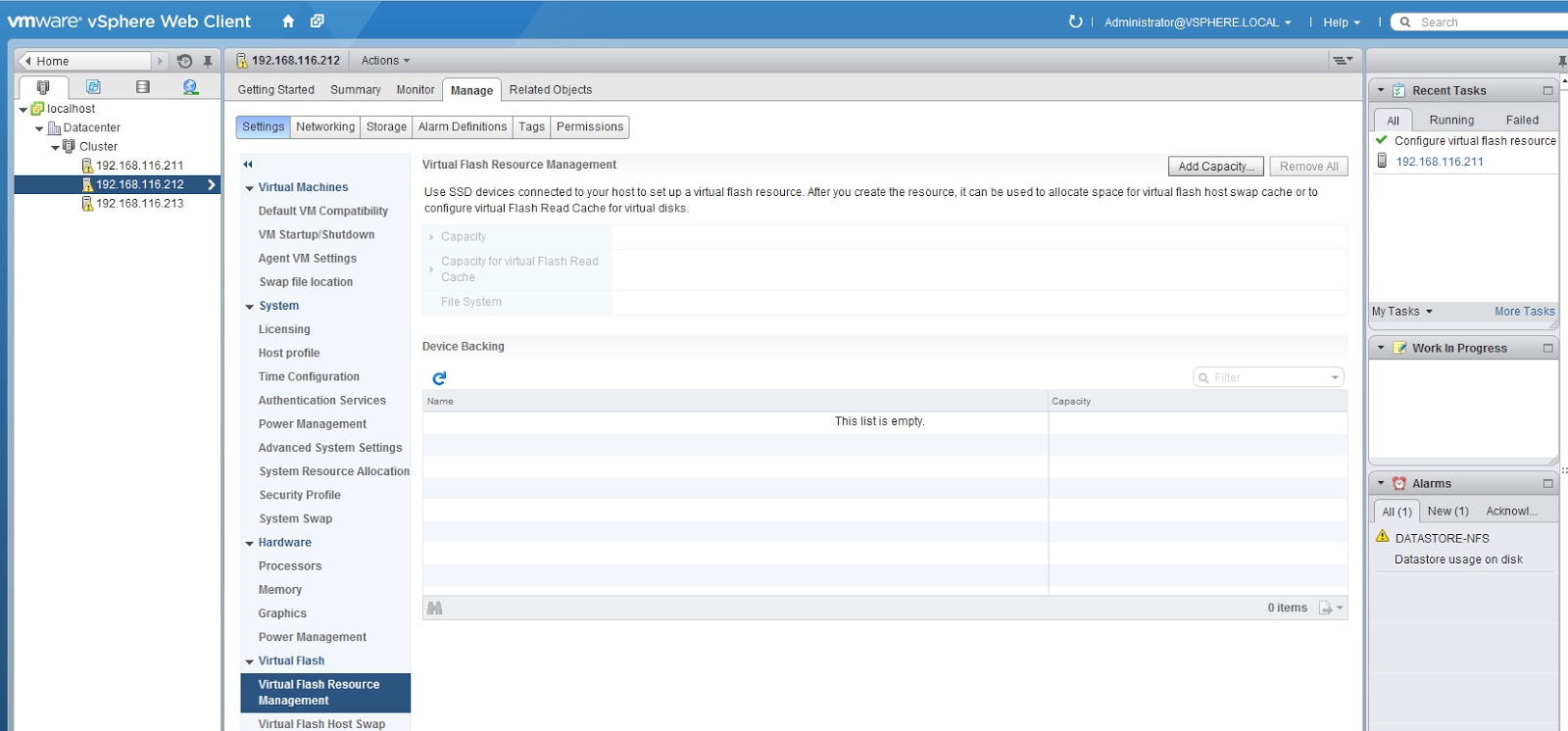Viewport: 1568px width, 731px height.
Task: Open the Getting Started tab
Action: pos(276,90)
